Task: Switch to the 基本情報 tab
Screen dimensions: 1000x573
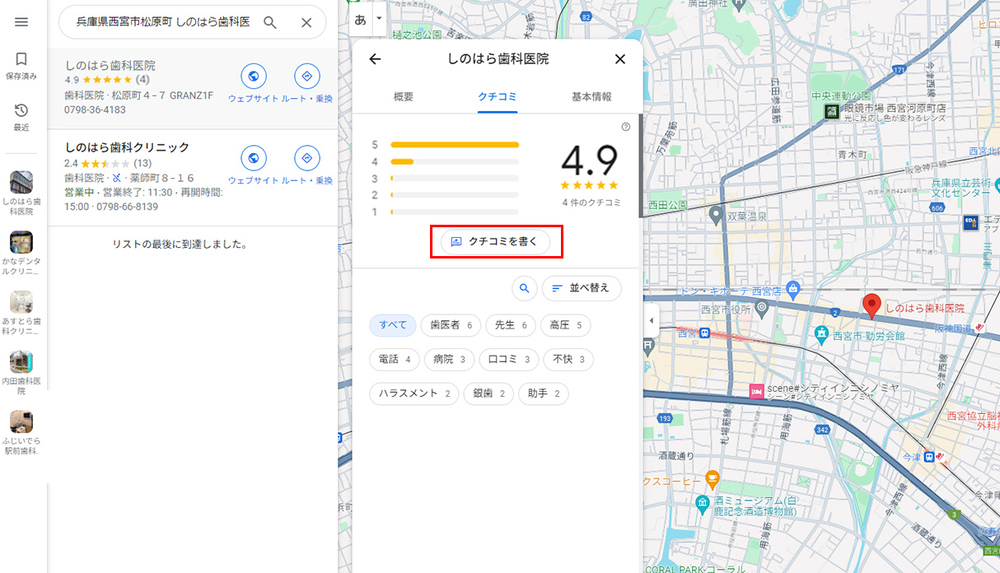Action: point(591,97)
